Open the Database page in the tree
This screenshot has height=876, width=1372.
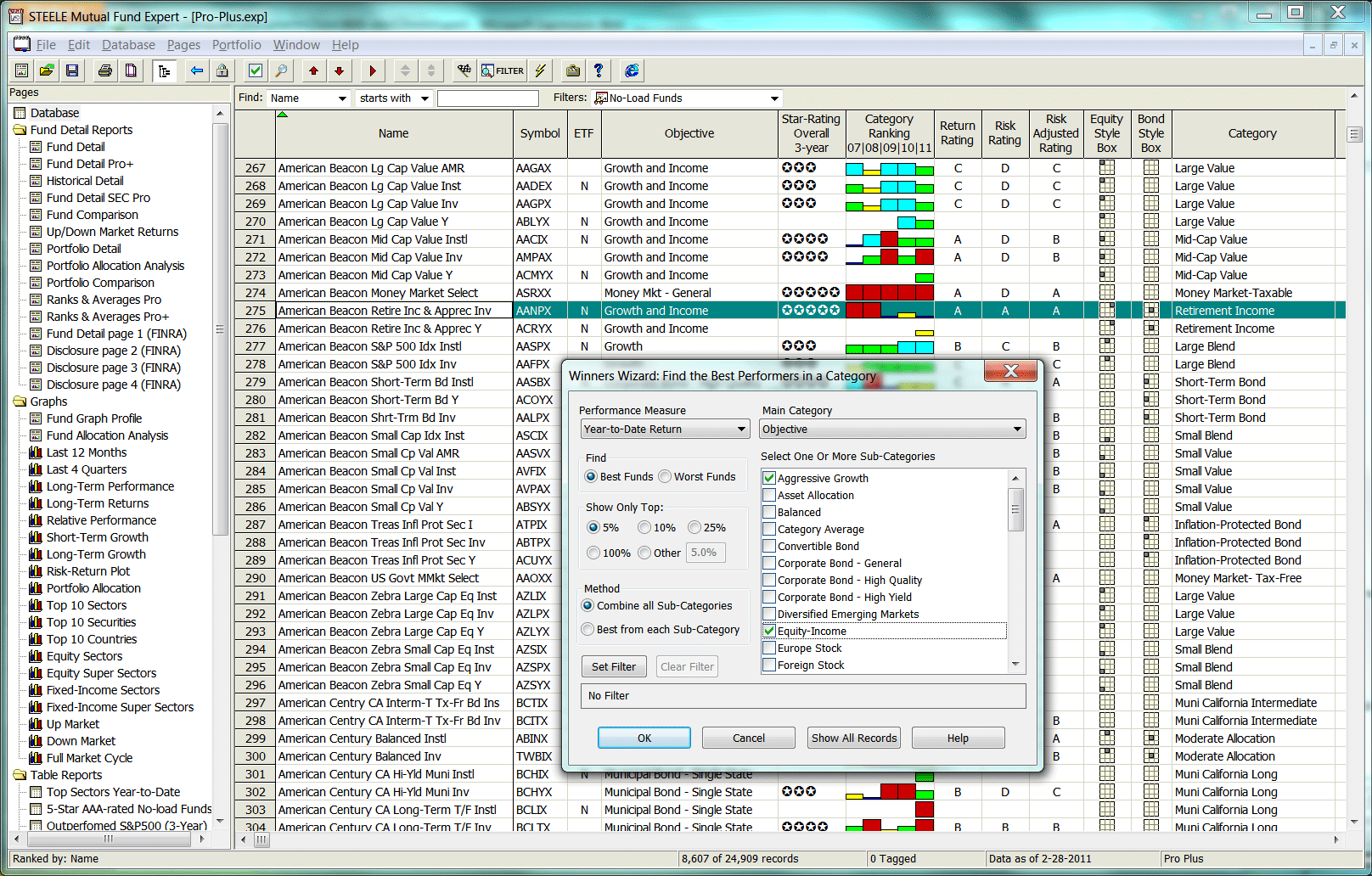pyautogui.click(x=54, y=113)
